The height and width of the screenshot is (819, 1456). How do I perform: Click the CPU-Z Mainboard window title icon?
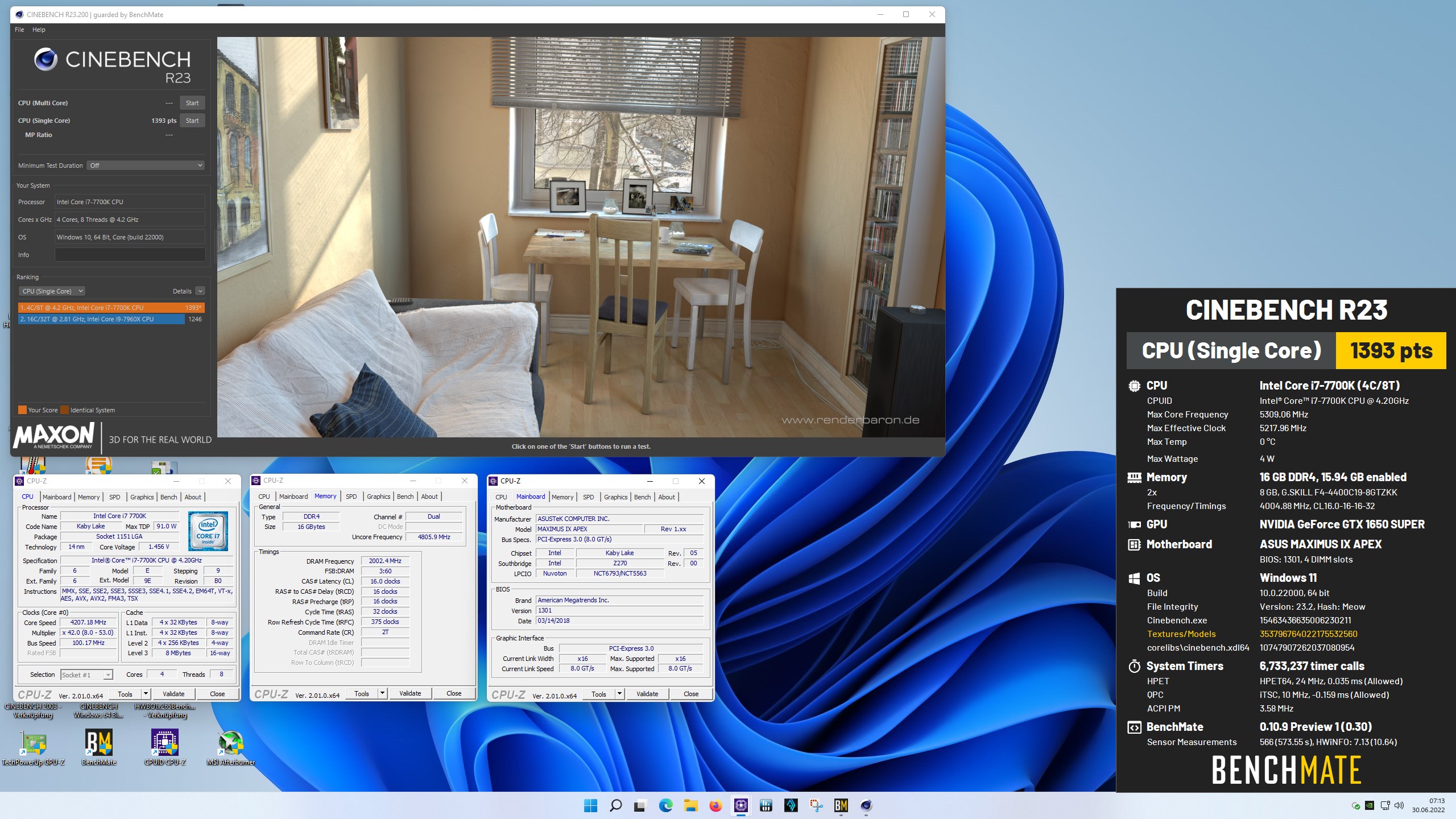(494, 481)
